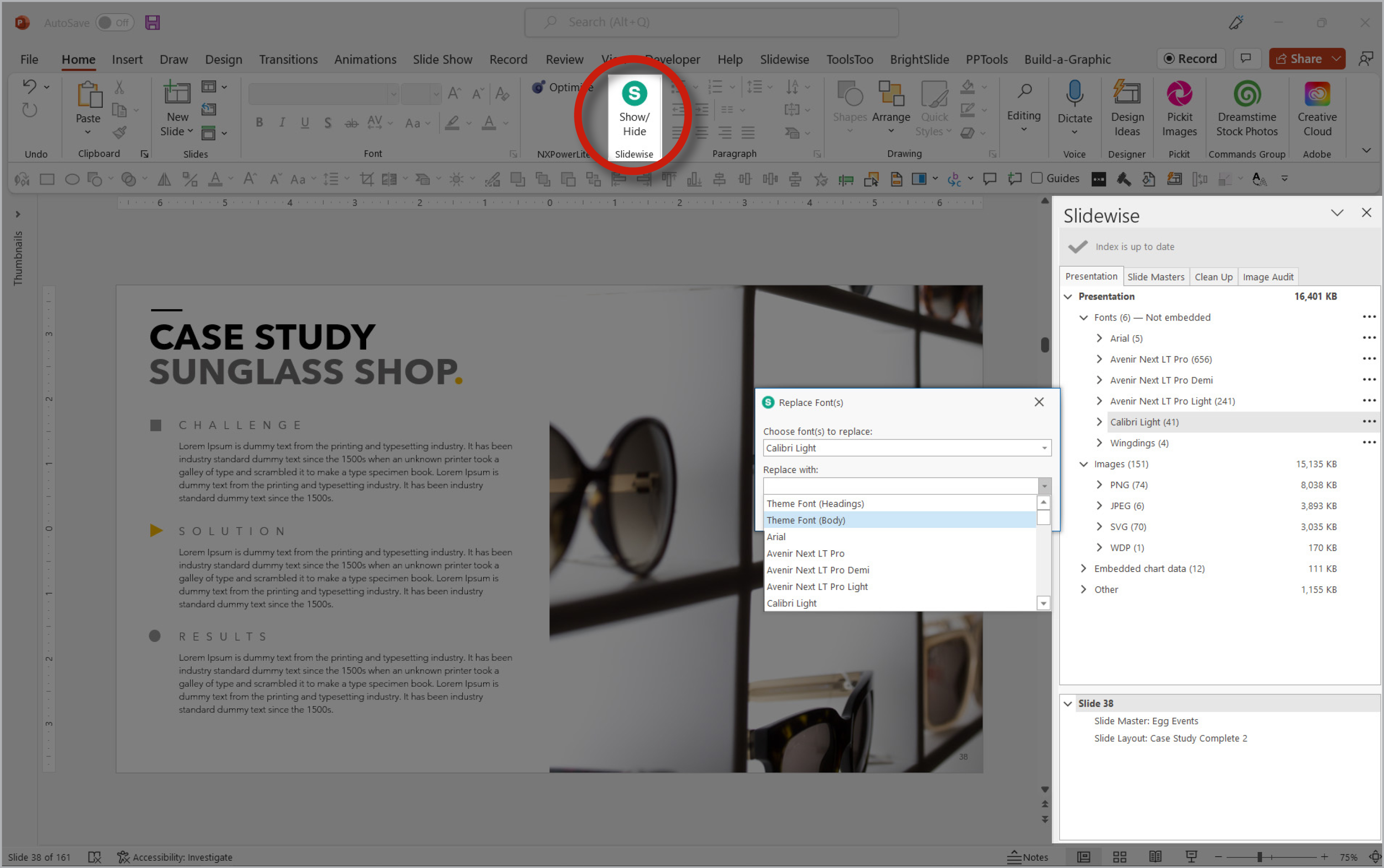Open the Transitions ribbon tab

[288, 59]
